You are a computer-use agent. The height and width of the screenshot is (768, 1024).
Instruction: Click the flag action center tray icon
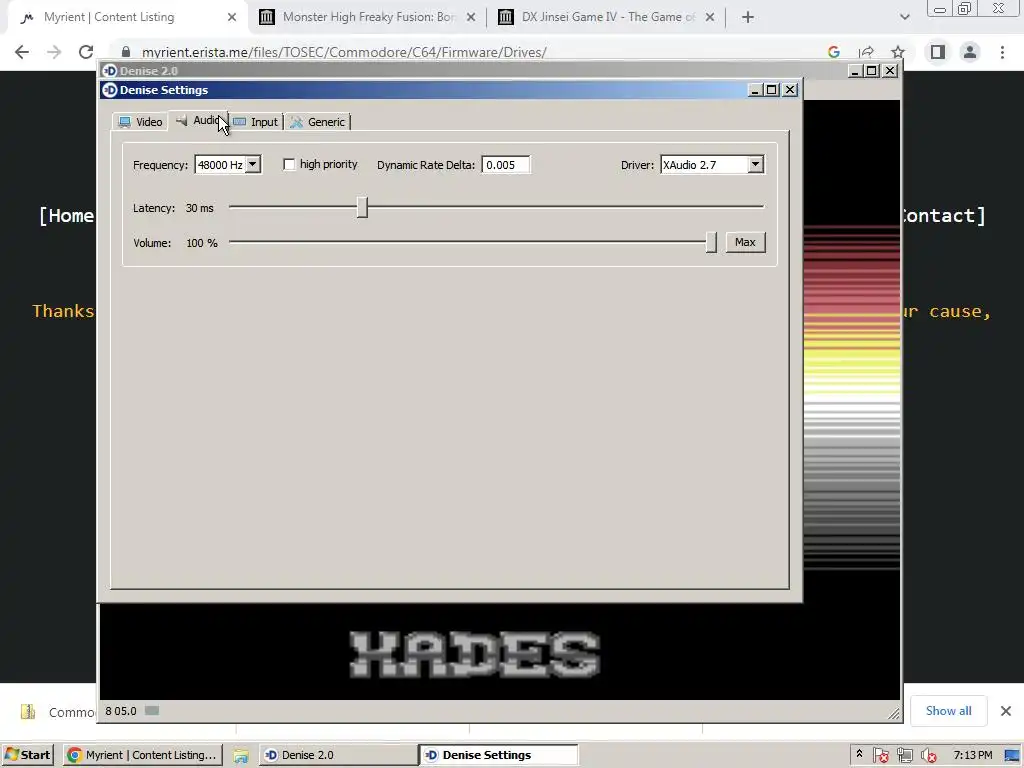pyautogui.click(x=880, y=756)
